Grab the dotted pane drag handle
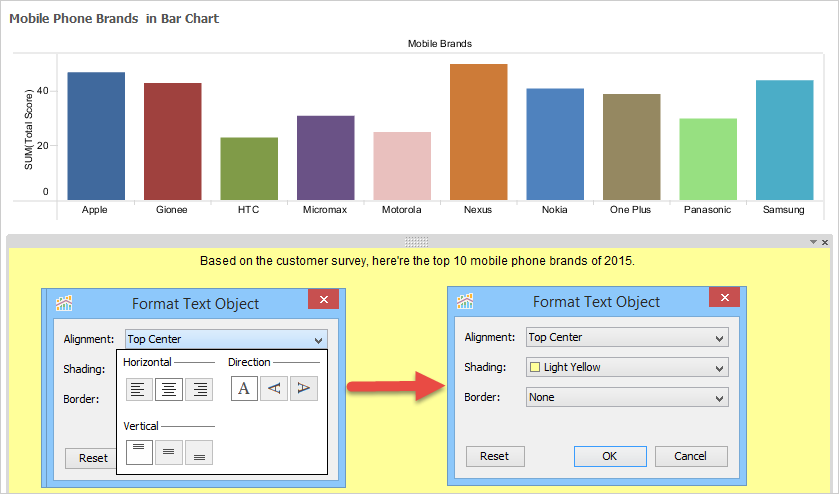 coord(416,242)
